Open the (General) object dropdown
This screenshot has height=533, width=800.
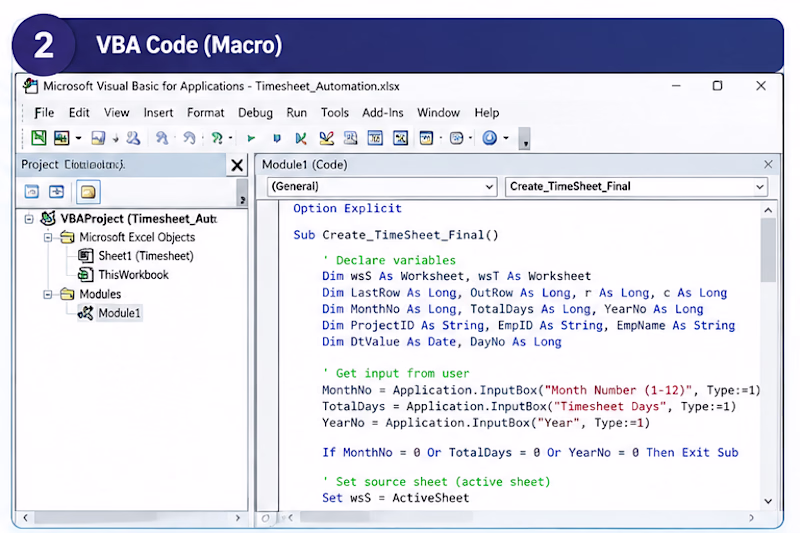(x=382, y=187)
